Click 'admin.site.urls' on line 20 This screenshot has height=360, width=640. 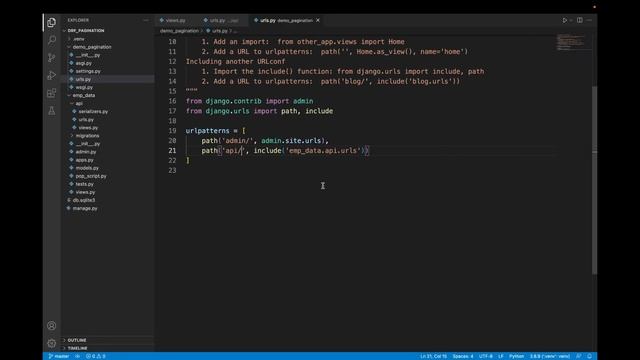(291, 141)
